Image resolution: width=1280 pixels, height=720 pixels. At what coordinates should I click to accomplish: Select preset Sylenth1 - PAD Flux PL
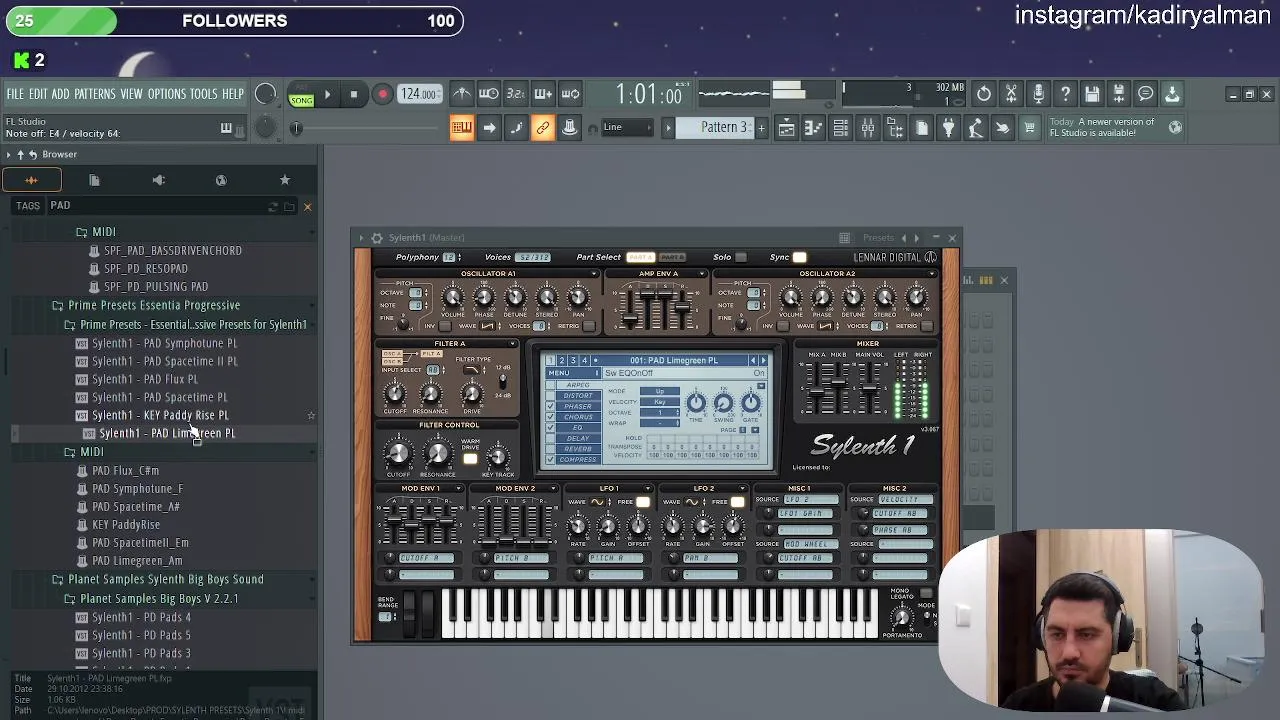click(x=145, y=379)
